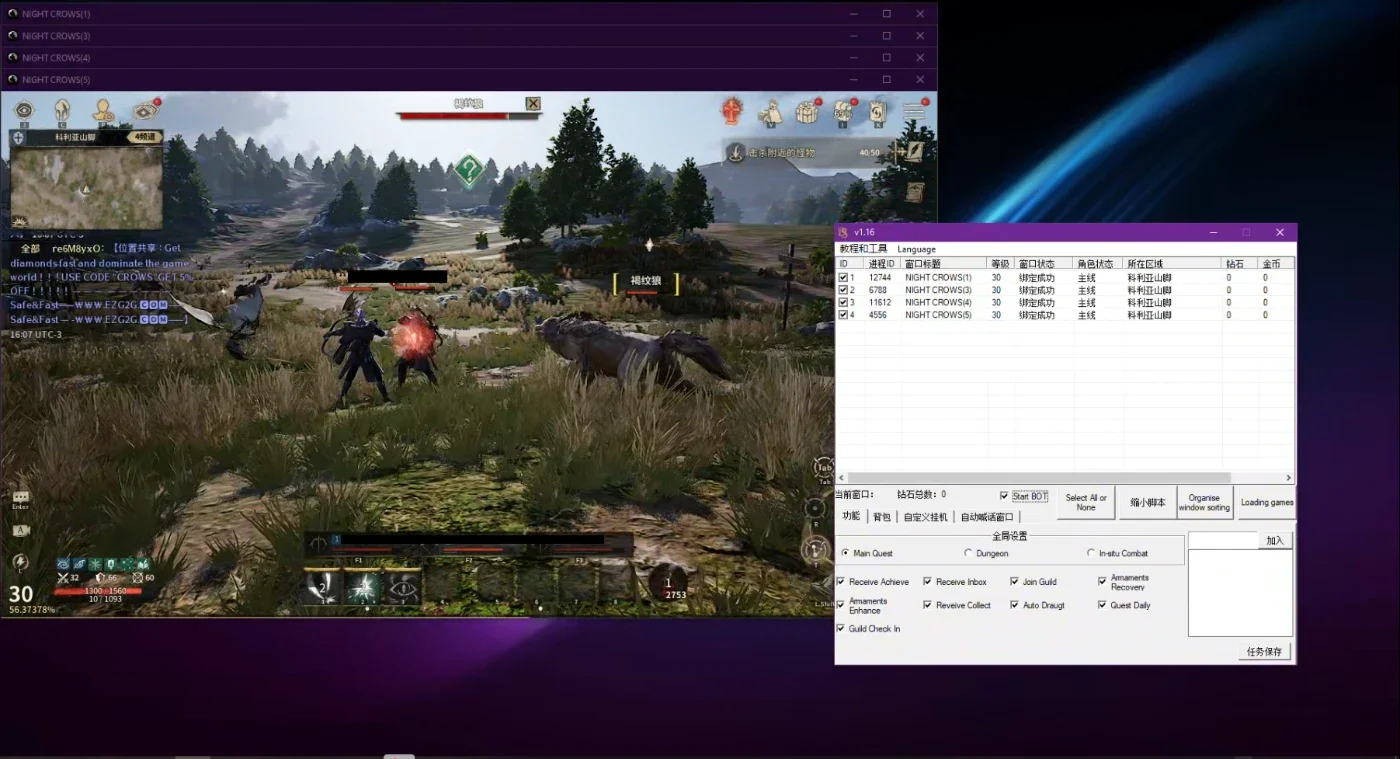Click the sun icon at minimap corner
Screen dimensions: 1400x759
[x=18, y=222]
